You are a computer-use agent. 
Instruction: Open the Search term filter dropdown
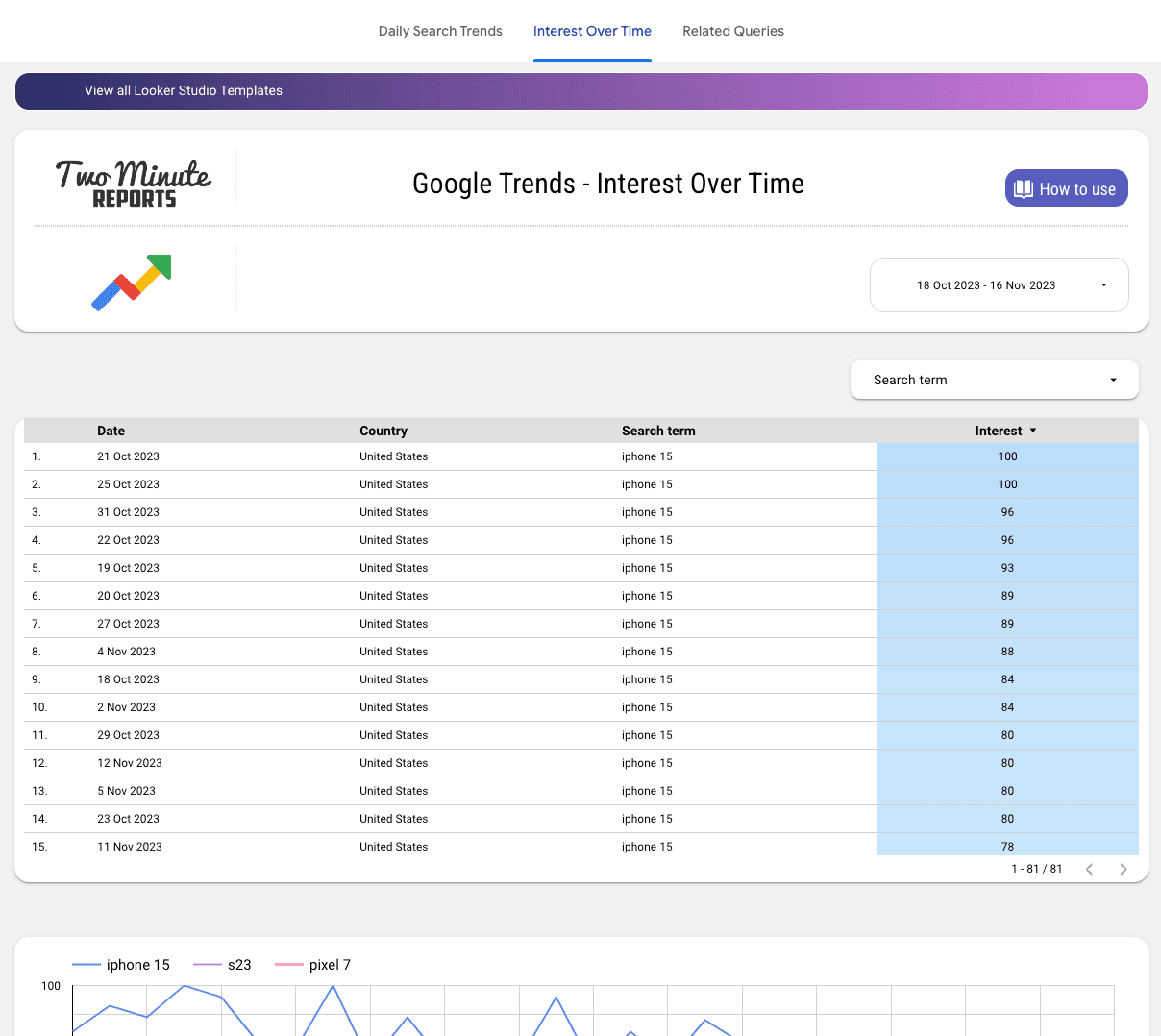point(994,380)
